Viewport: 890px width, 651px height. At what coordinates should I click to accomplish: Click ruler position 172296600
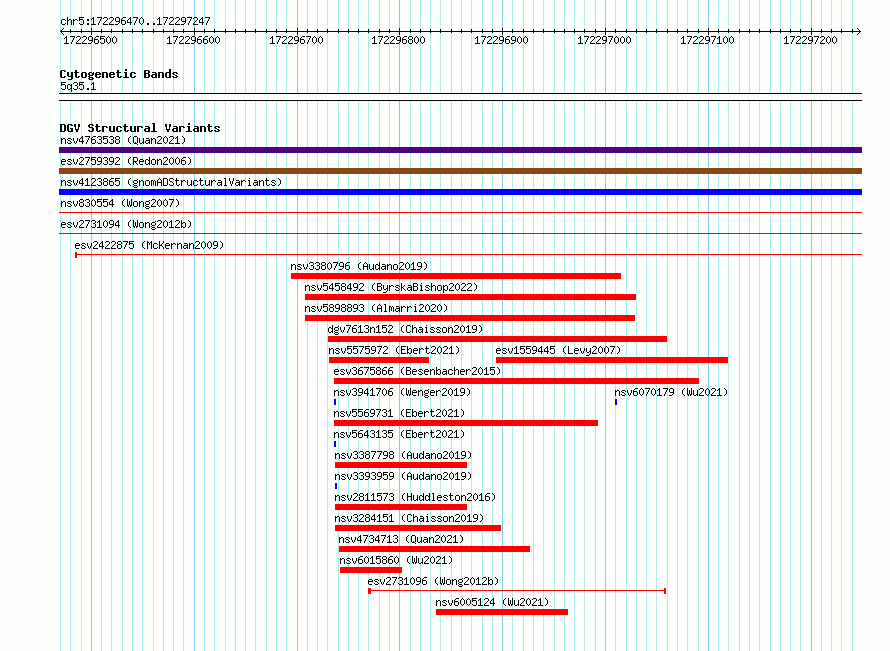click(x=193, y=40)
